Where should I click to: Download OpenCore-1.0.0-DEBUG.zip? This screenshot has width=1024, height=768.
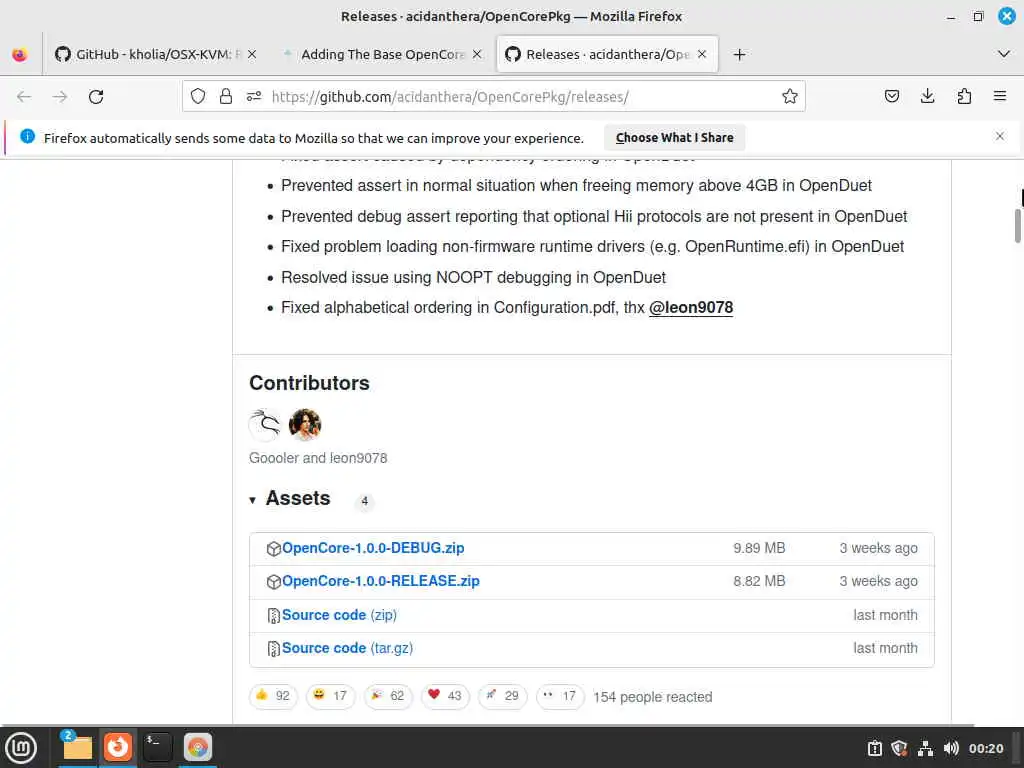[x=373, y=548]
